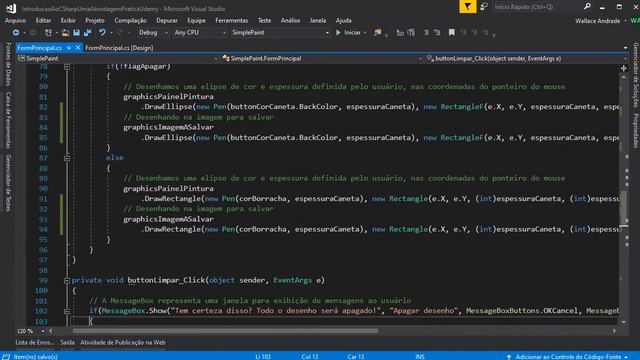
Task: Open the document tabs overflow arrow
Action: click(625, 48)
